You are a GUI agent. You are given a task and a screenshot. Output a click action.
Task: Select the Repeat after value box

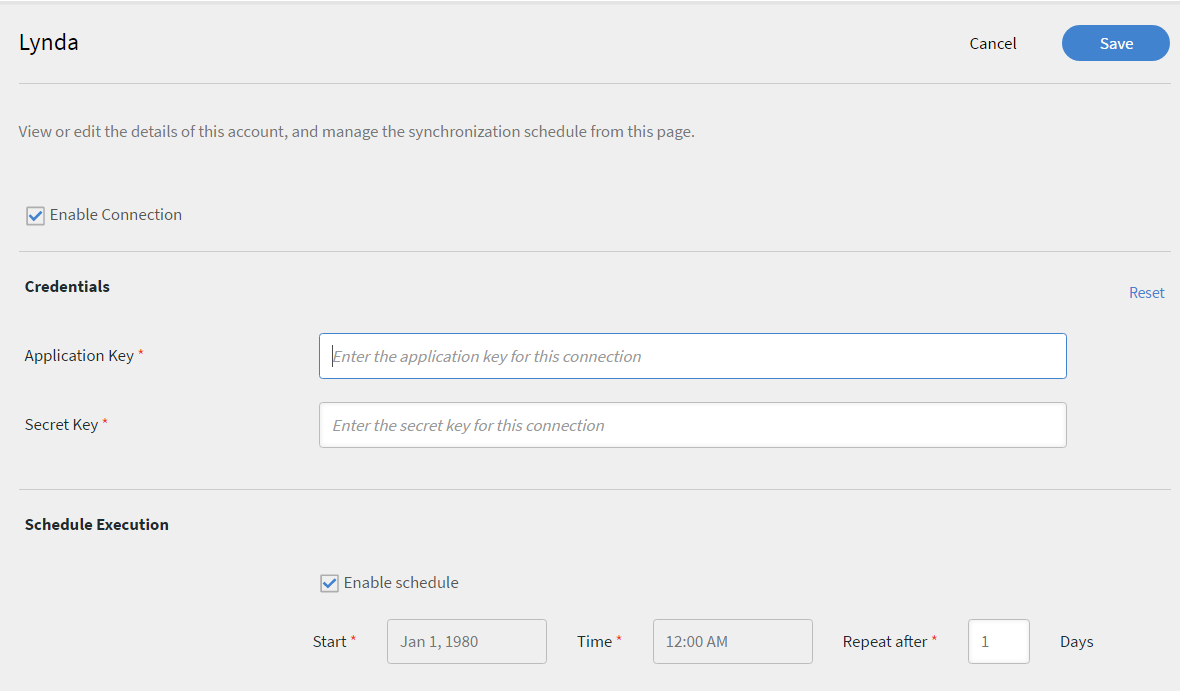[x=998, y=641]
